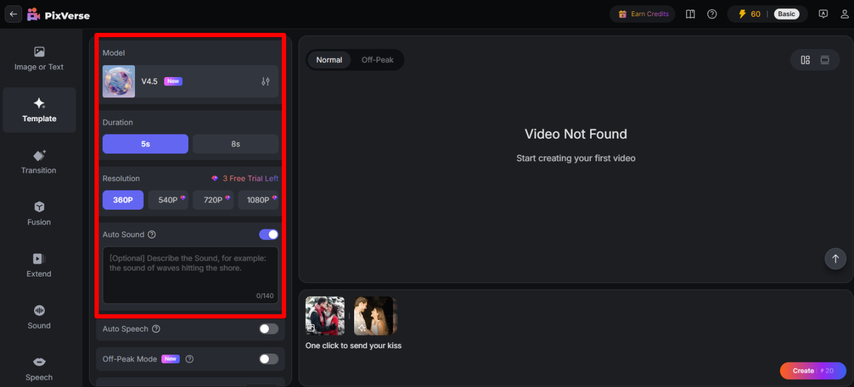Click the 'Video Not Found' heading
The image size is (854, 387).
click(x=576, y=134)
